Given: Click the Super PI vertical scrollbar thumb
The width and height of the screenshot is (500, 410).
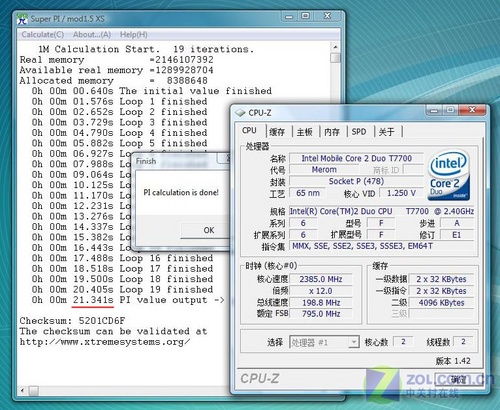Looking at the screenshot, I should (335, 58).
